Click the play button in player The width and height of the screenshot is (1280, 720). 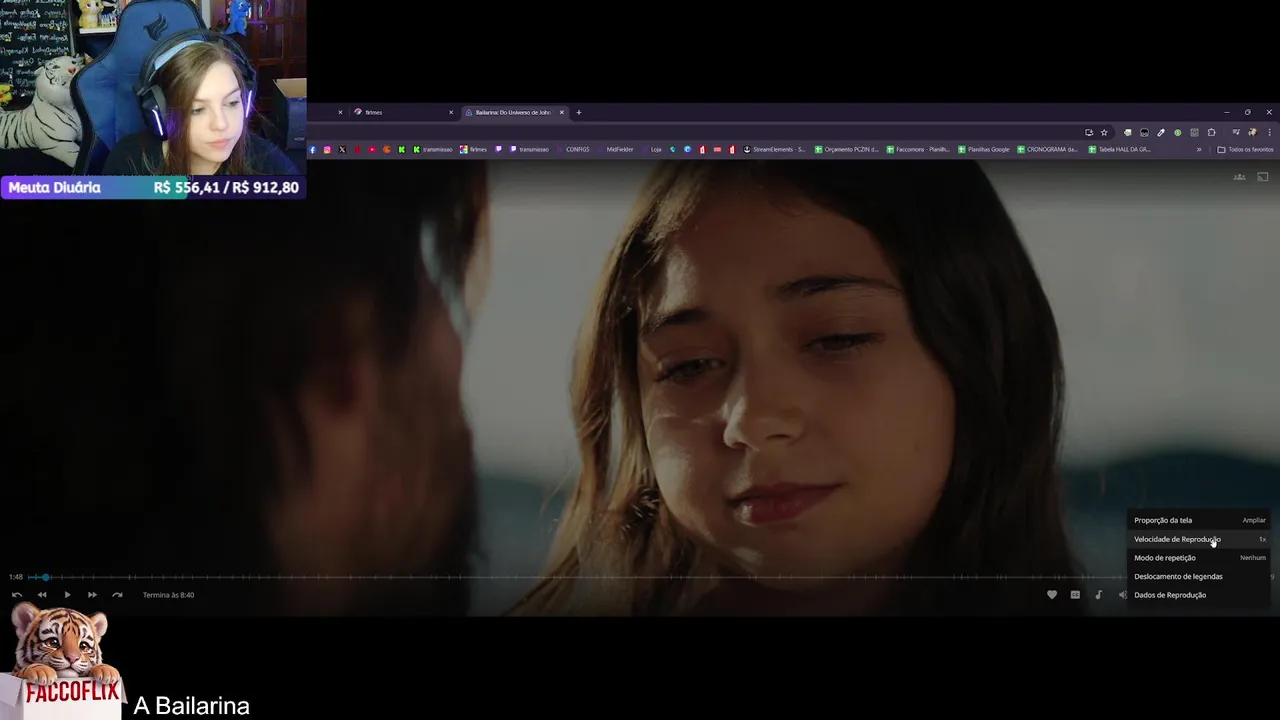coord(67,595)
